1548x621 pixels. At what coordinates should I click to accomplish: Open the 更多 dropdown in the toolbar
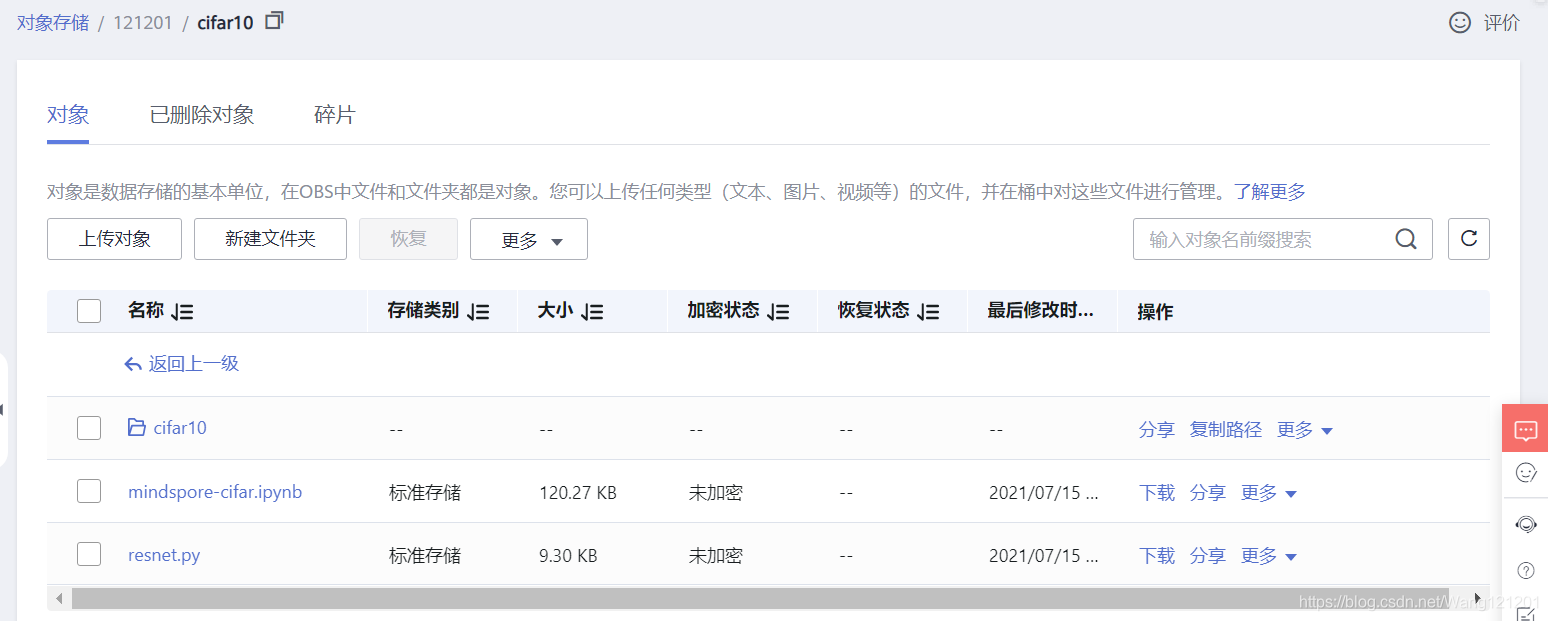(528, 239)
